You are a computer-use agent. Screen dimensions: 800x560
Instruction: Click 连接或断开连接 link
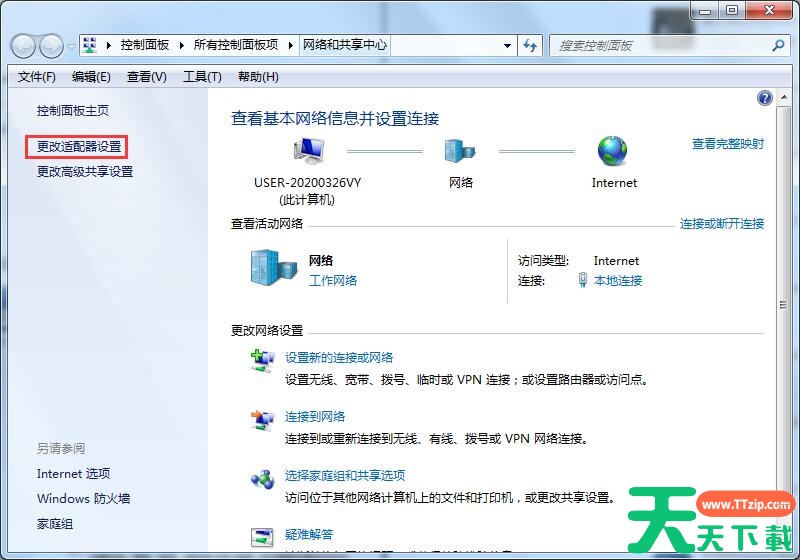coord(722,223)
